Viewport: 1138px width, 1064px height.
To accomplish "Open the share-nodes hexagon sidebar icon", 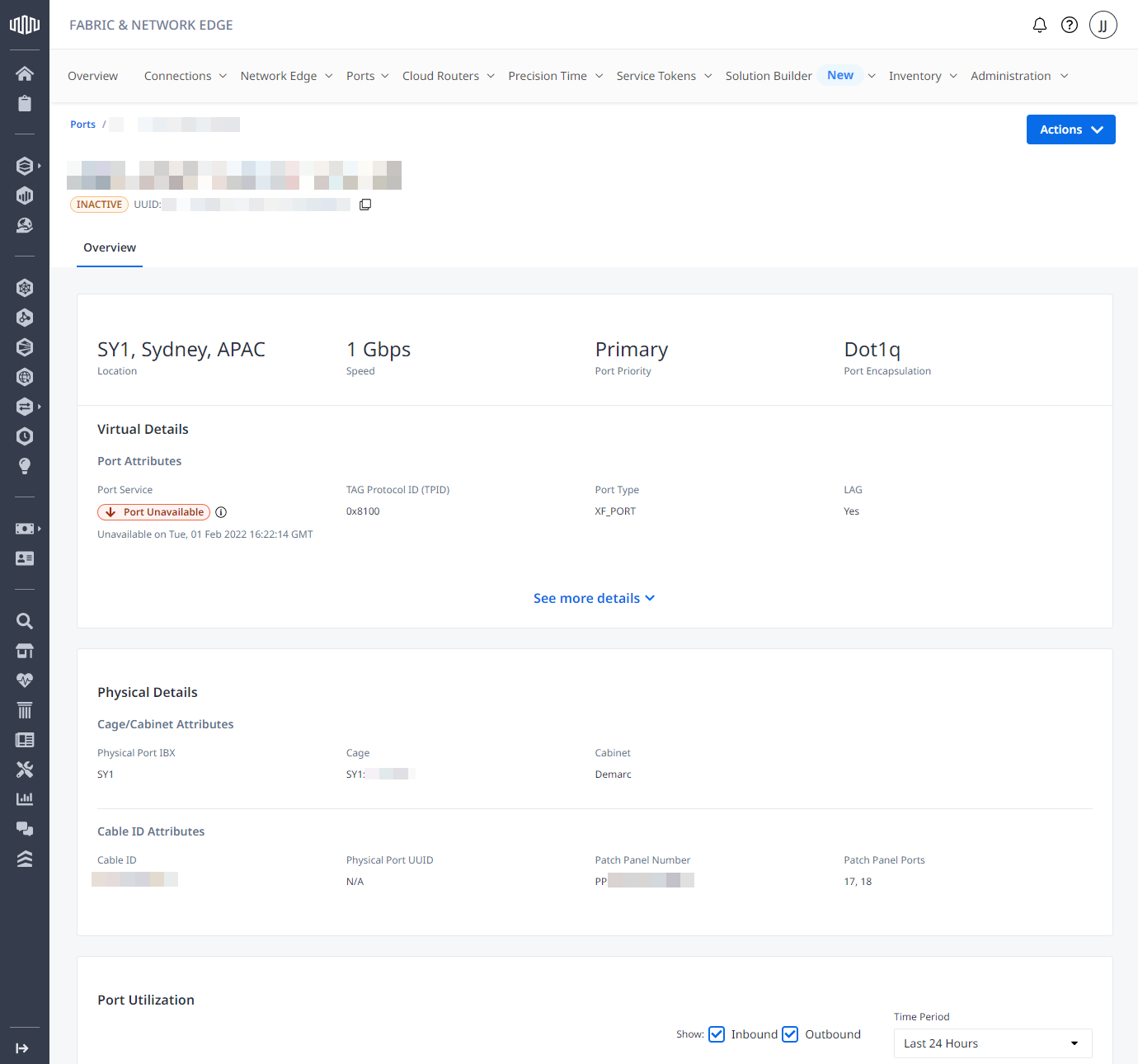I will point(25,318).
